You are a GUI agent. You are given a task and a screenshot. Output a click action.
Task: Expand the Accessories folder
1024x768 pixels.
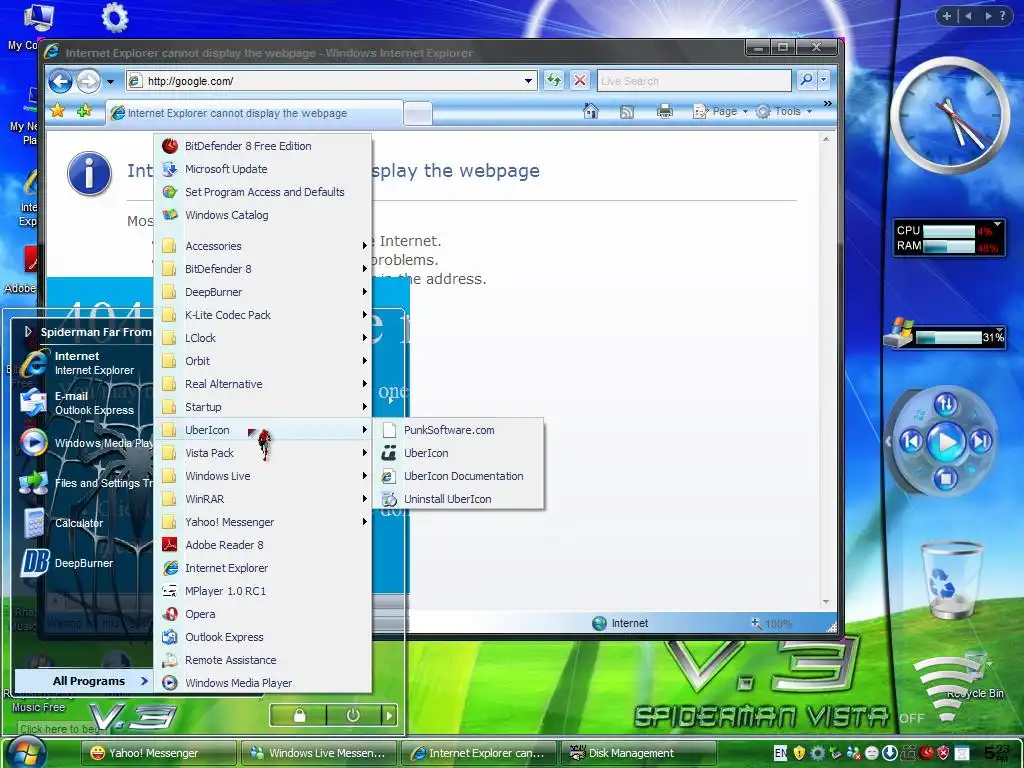[263, 246]
